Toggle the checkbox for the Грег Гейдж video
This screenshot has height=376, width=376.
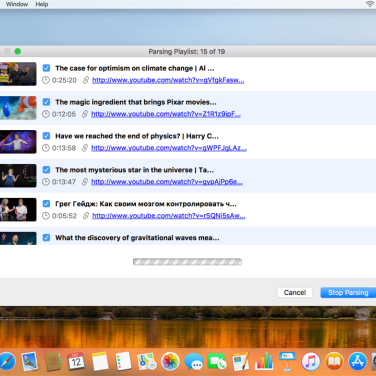tap(46, 204)
